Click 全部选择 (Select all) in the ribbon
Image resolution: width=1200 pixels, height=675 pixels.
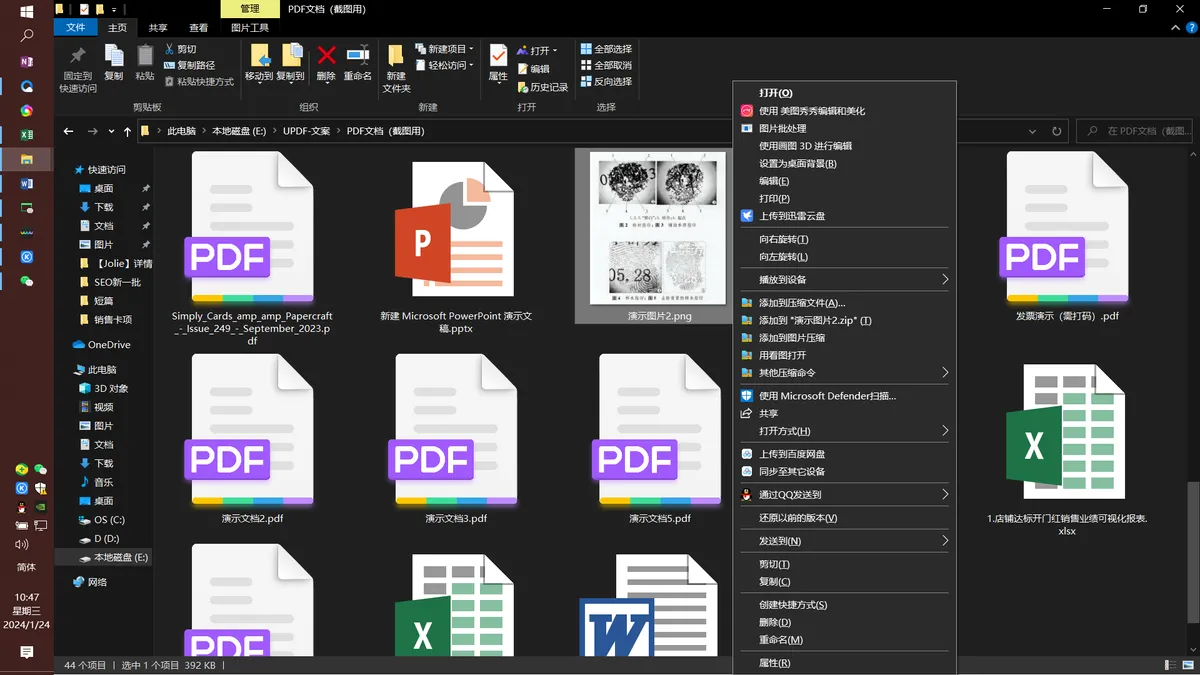(x=606, y=49)
